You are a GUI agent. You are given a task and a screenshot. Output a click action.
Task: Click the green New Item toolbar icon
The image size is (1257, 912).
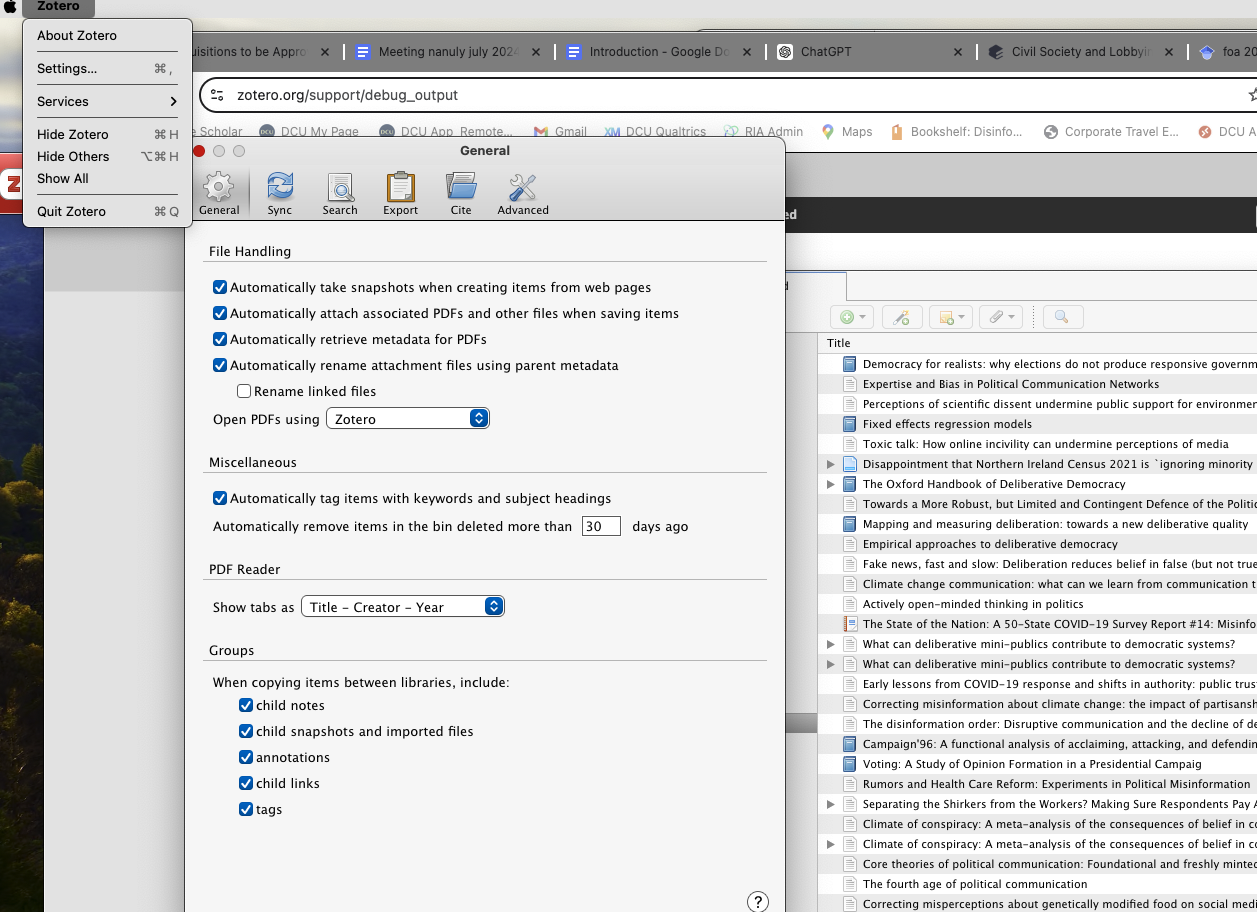tap(852, 317)
